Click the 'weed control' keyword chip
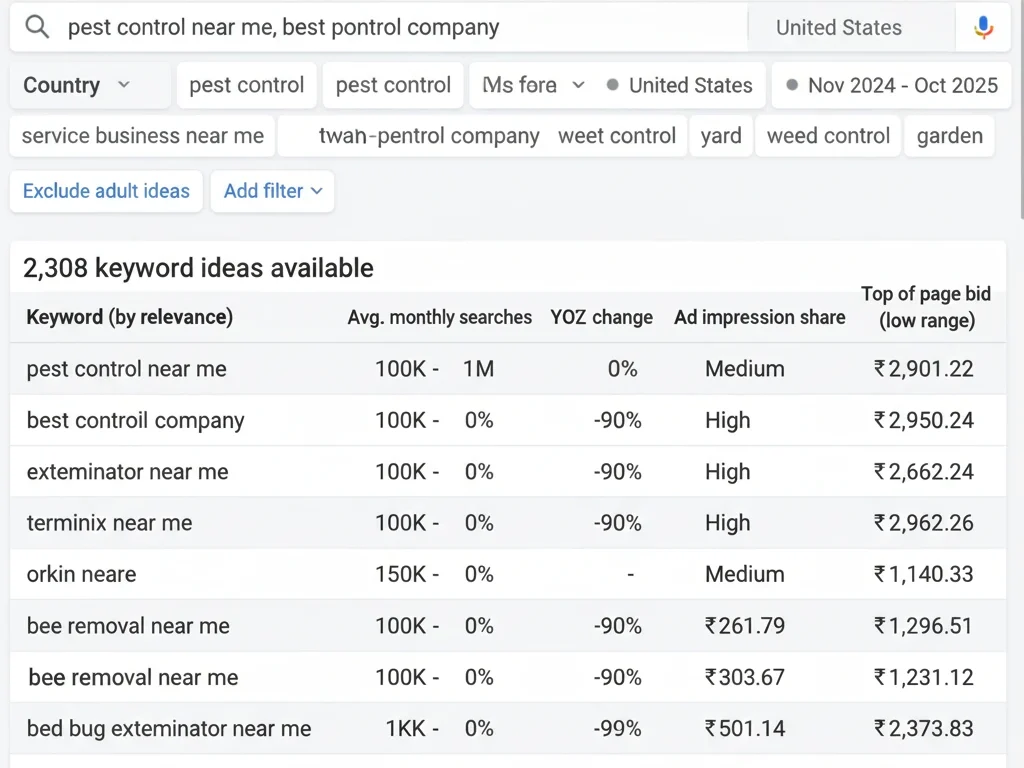This screenshot has height=768, width=1024. pos(828,135)
